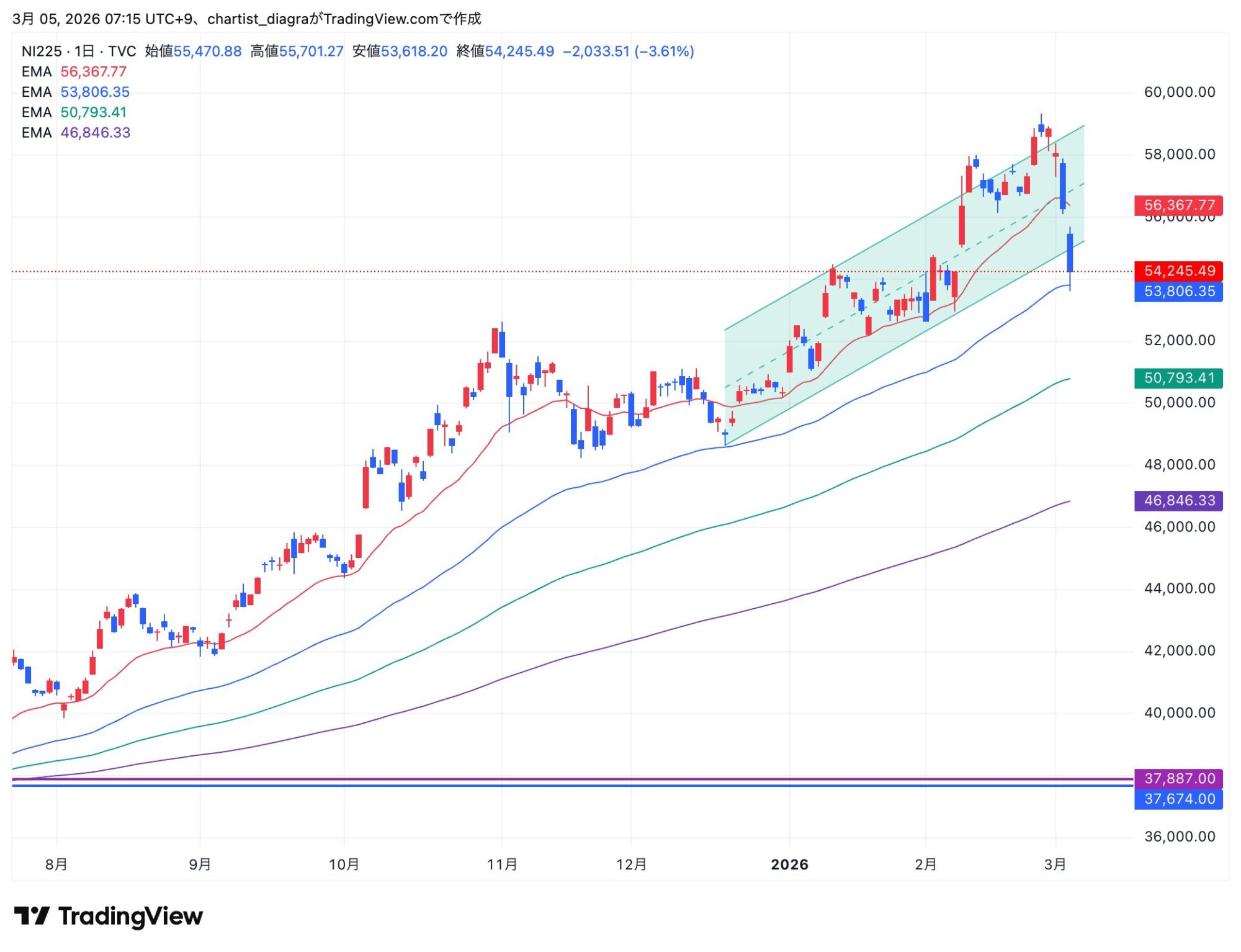Click the purple 46,846.33 price tag

click(1178, 501)
